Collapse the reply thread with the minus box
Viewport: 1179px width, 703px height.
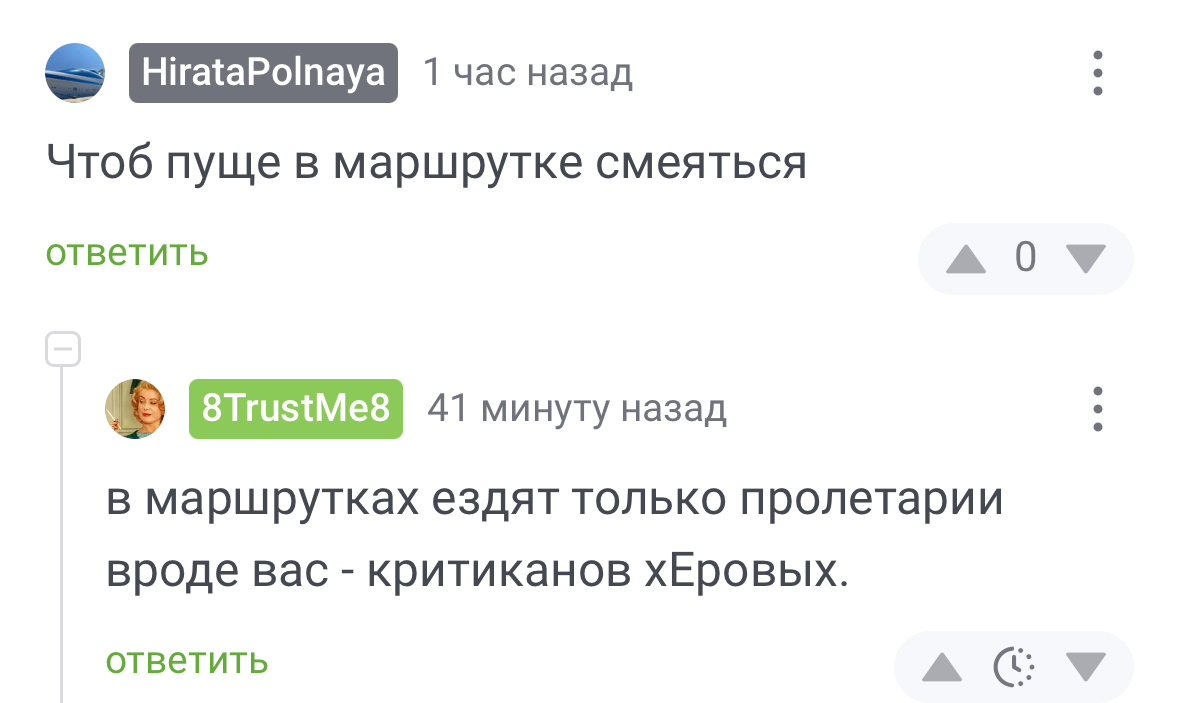tap(62, 349)
